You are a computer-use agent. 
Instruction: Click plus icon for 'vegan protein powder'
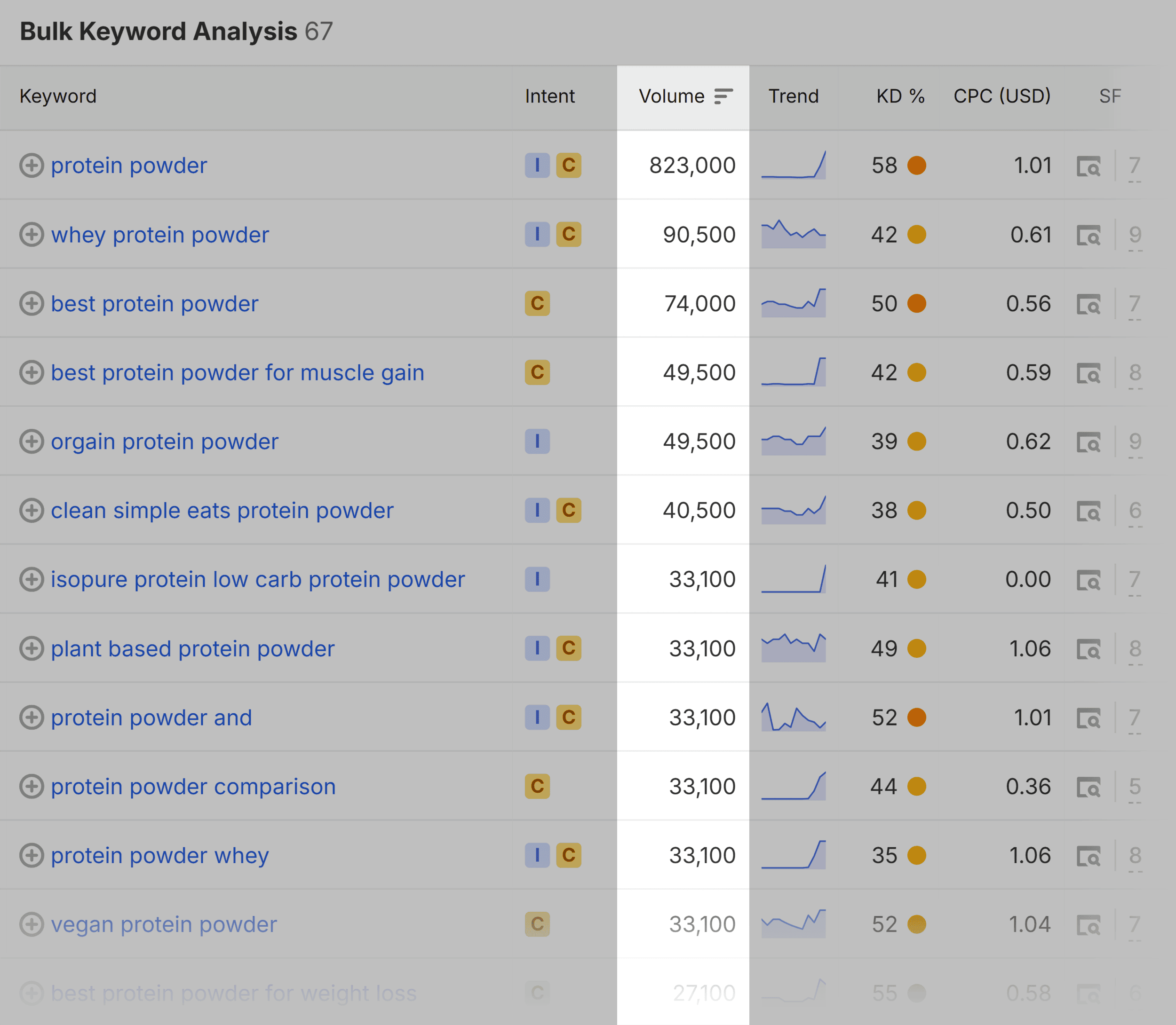(x=32, y=924)
